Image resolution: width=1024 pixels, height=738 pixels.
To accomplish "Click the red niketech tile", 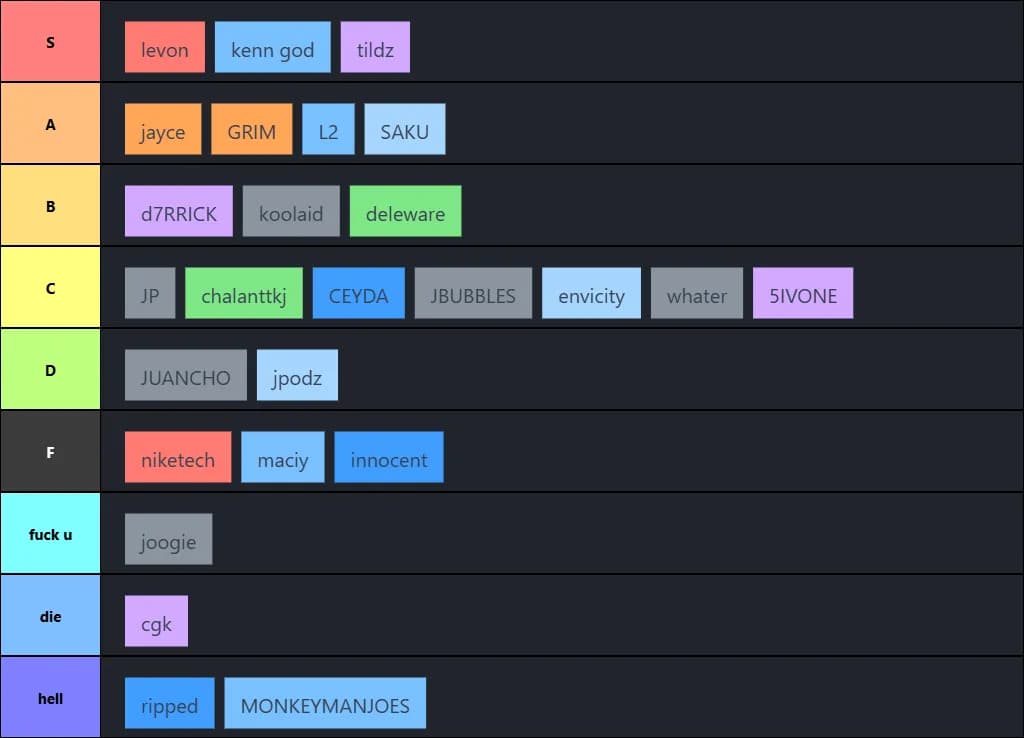I will pos(178,457).
